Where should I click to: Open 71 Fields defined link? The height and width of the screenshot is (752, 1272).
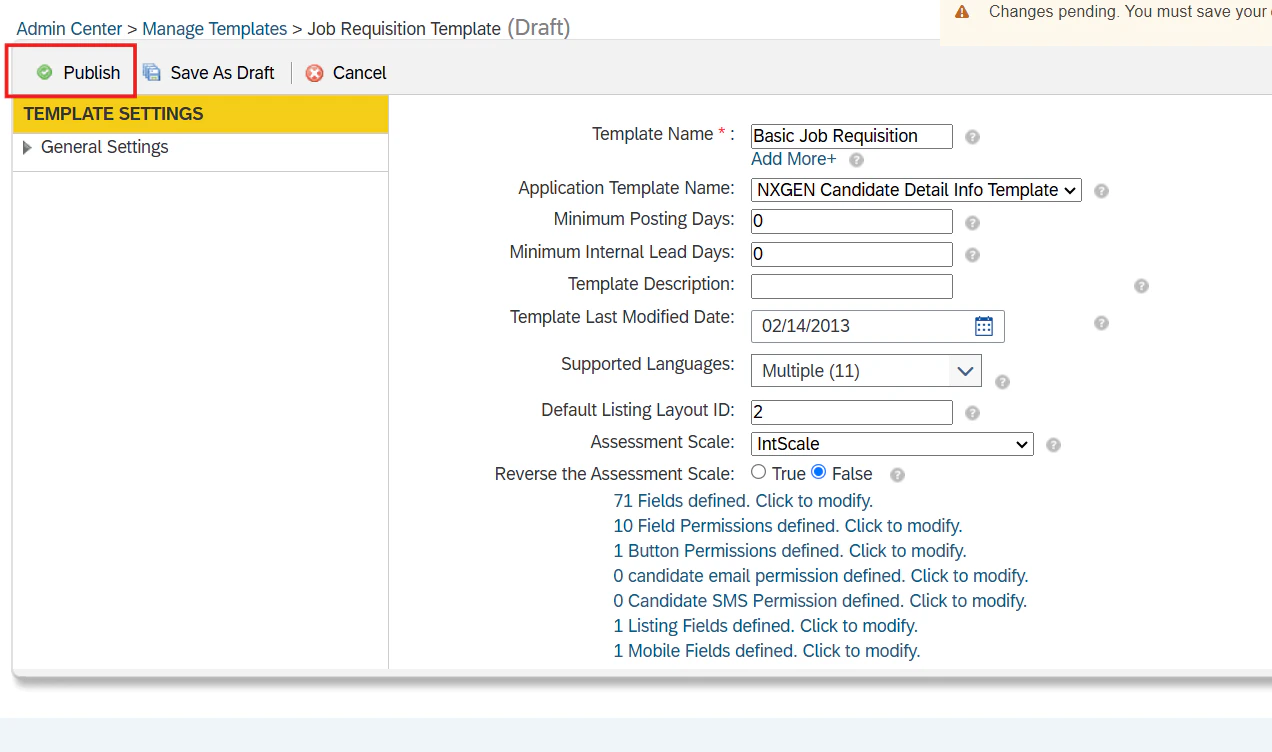(743, 501)
